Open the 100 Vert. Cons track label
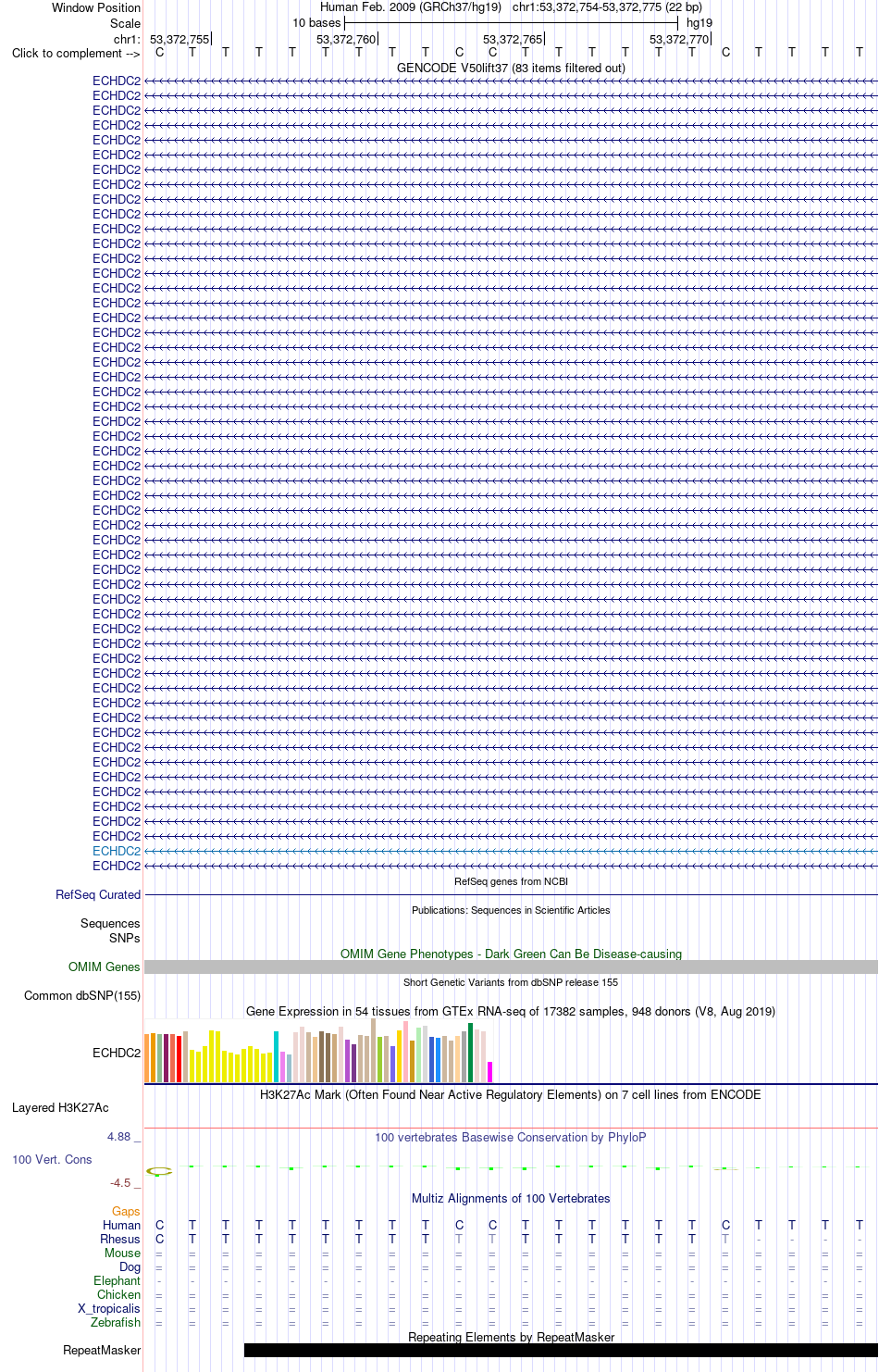 tap(52, 1159)
